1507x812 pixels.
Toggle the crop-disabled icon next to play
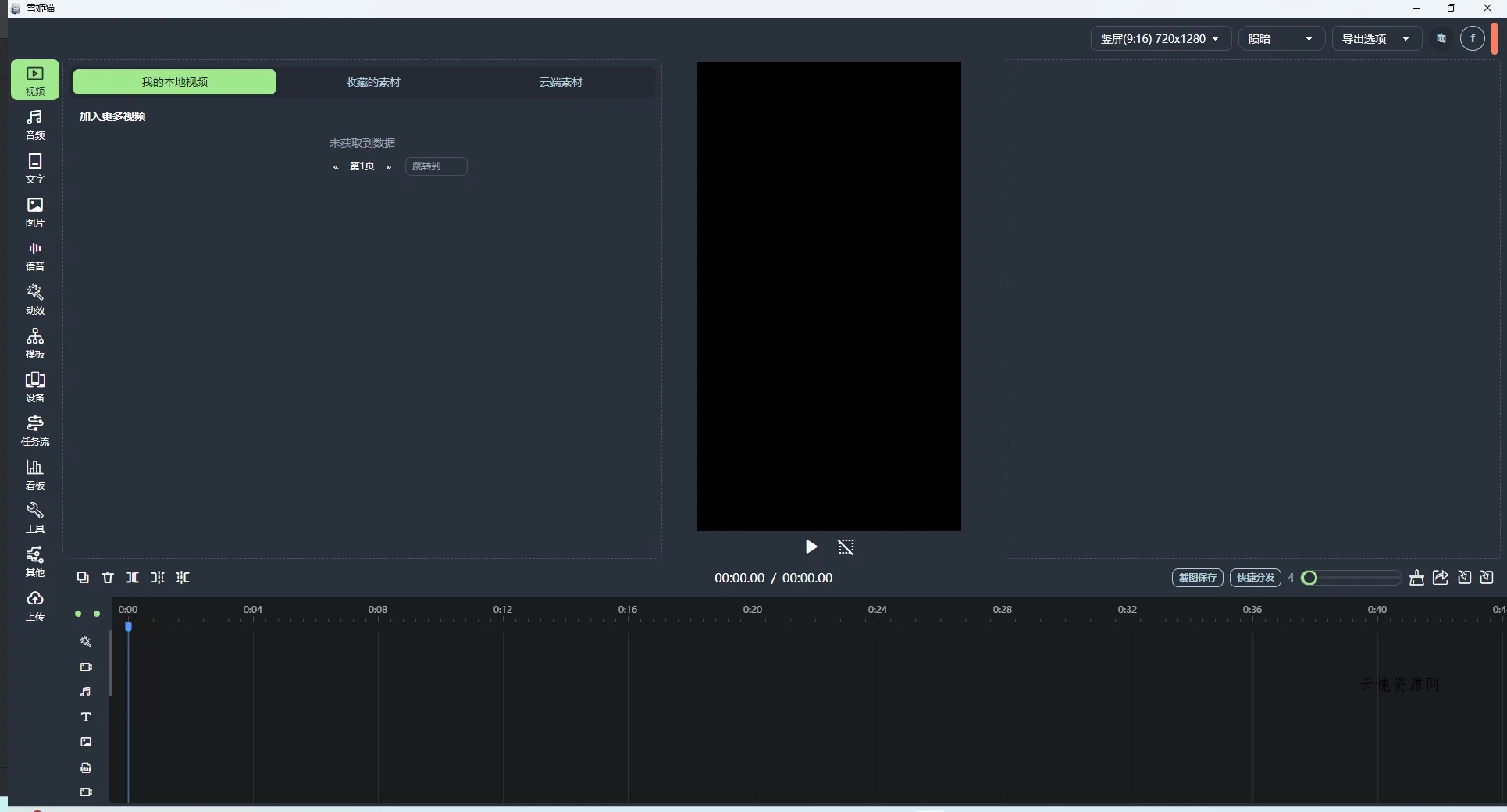pos(846,547)
